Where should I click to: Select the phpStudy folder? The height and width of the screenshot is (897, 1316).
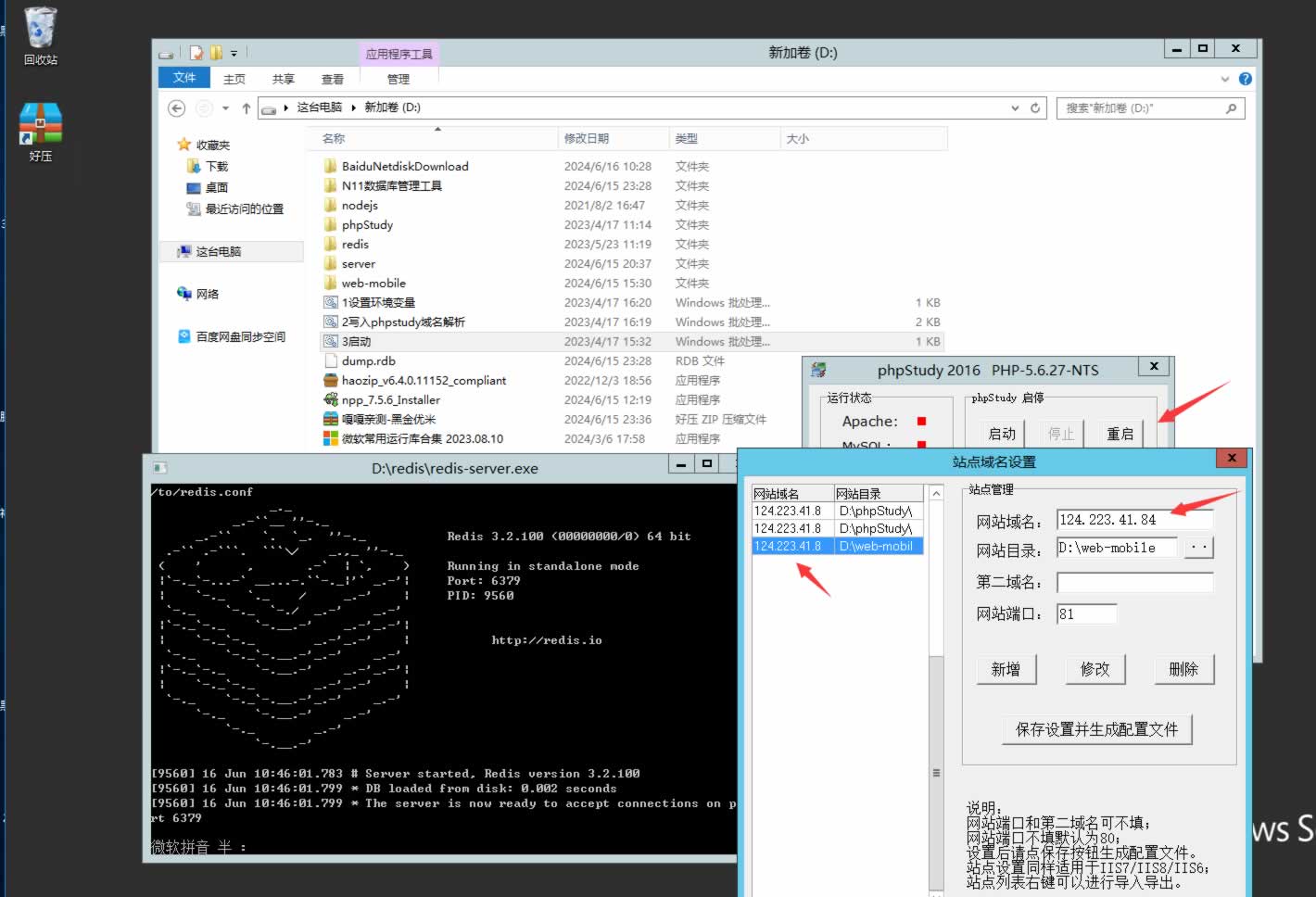pyautogui.click(x=367, y=225)
